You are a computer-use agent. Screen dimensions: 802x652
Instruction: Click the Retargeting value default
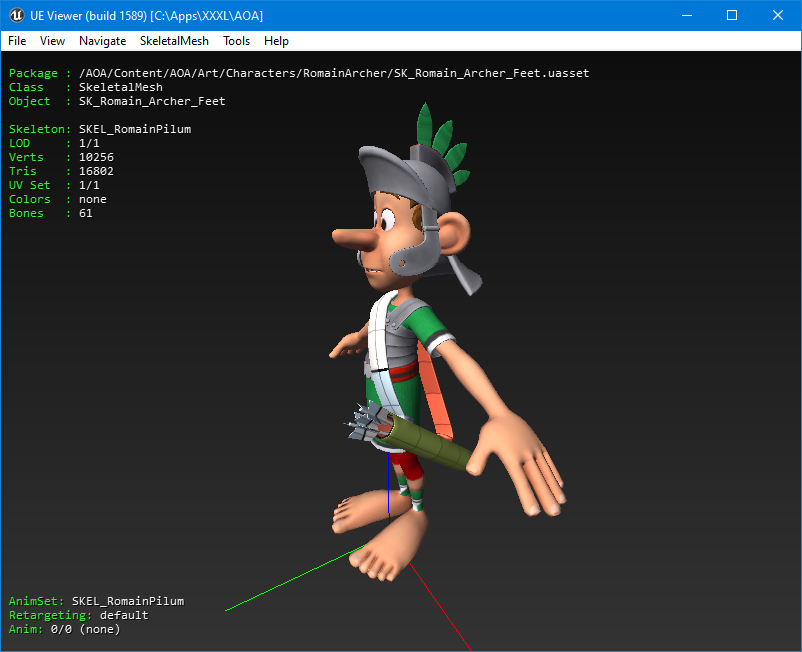pos(124,615)
